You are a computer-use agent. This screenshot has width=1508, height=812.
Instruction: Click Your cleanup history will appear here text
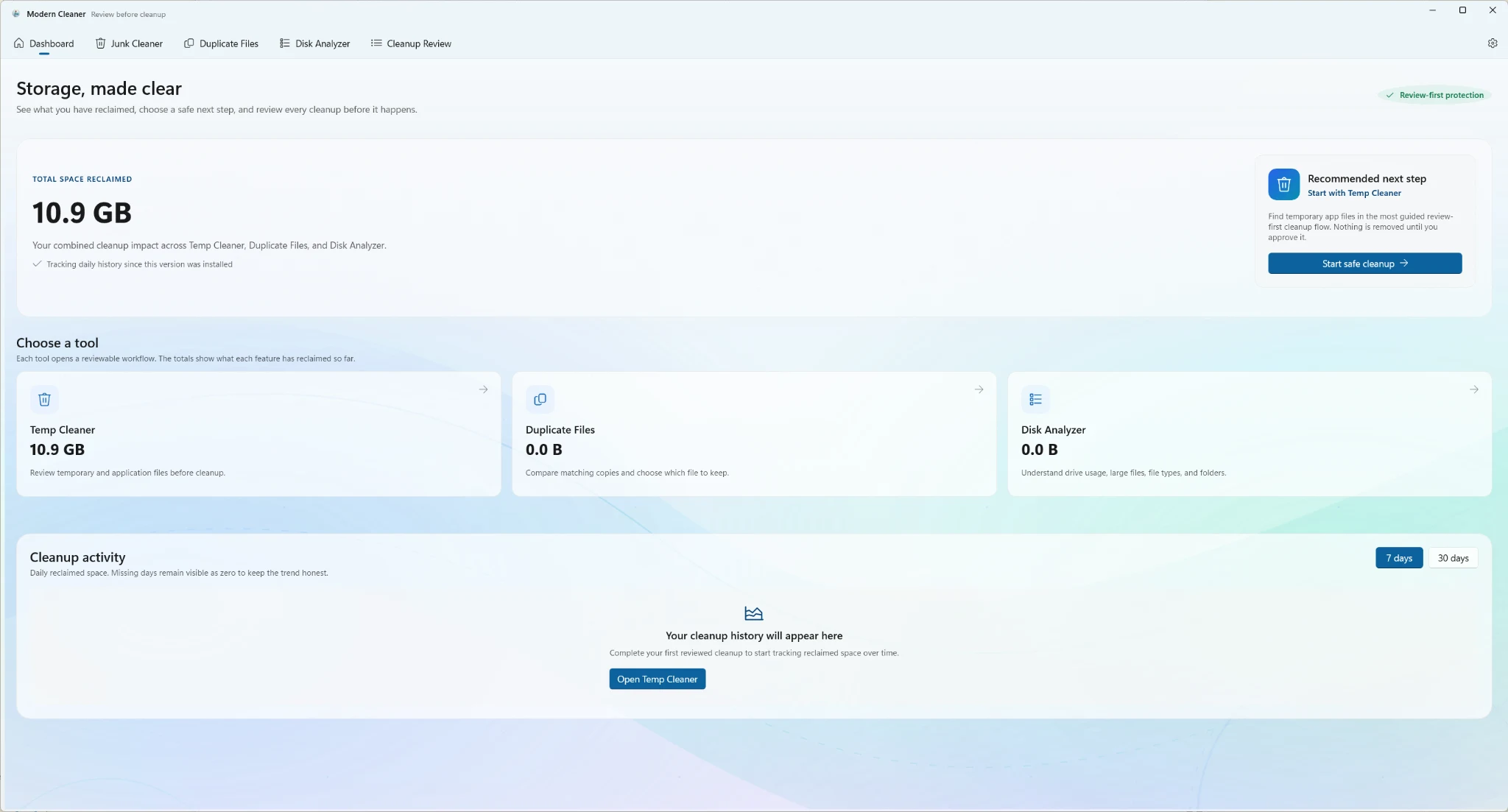(754, 635)
